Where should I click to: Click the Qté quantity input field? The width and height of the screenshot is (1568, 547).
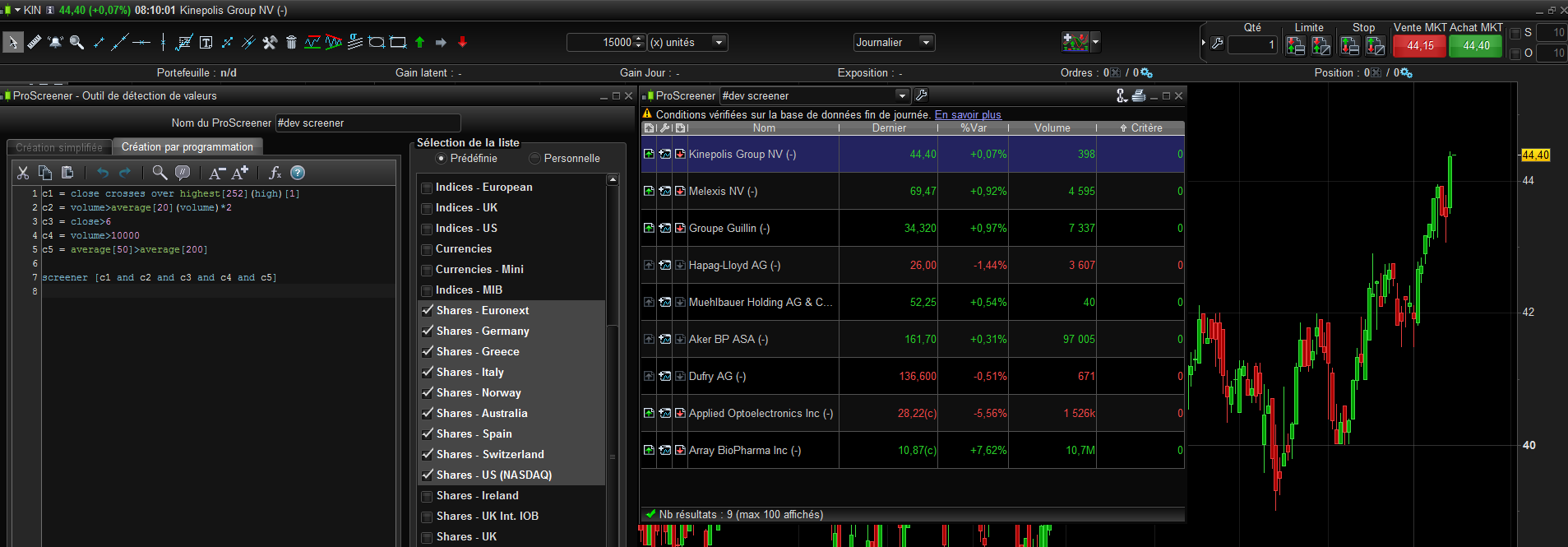point(1252,45)
